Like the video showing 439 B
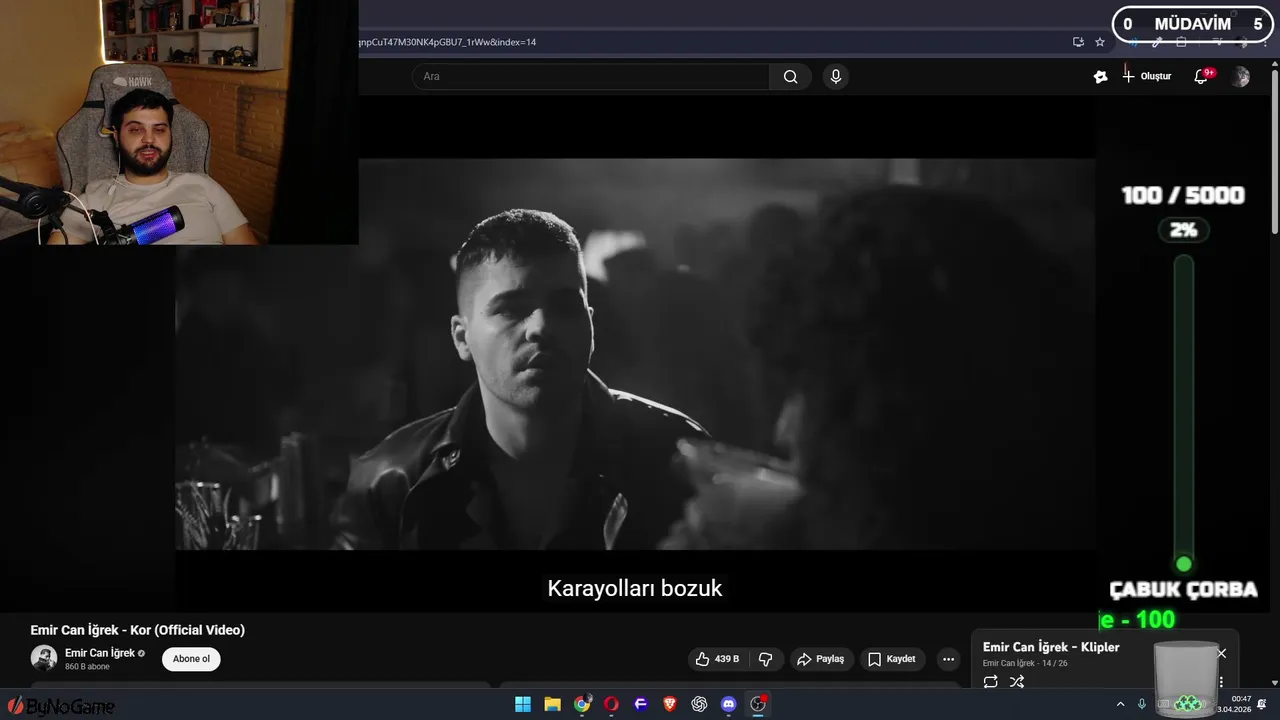The image size is (1280, 720). coord(717,659)
